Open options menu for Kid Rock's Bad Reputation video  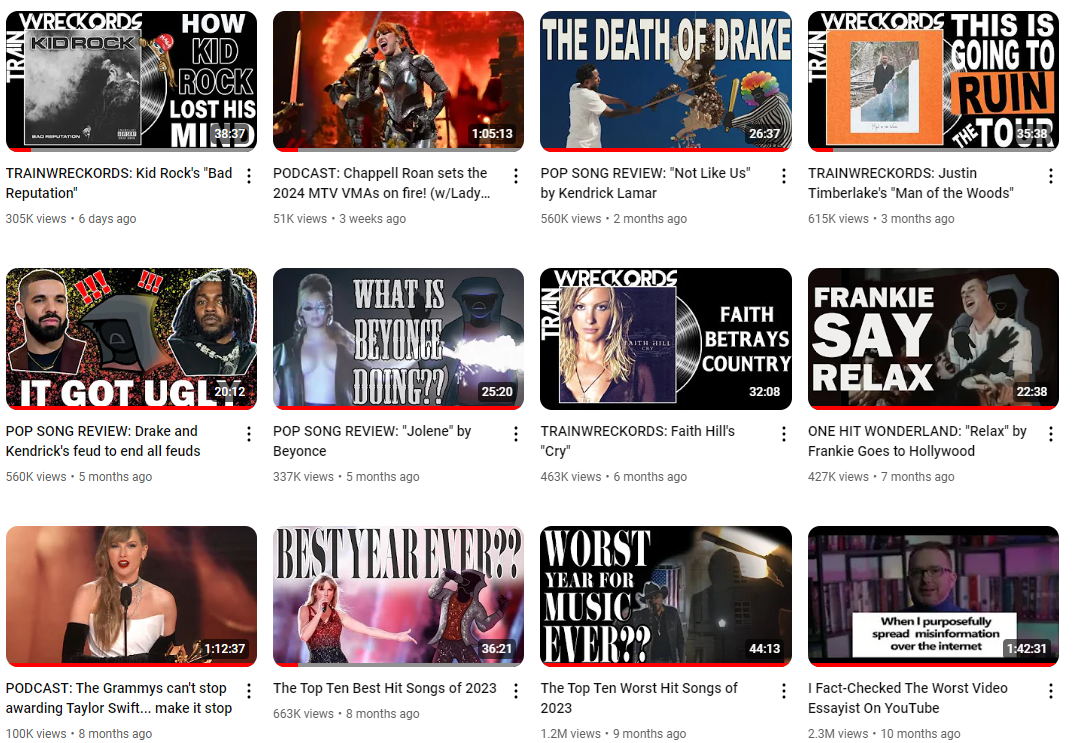pyautogui.click(x=249, y=176)
